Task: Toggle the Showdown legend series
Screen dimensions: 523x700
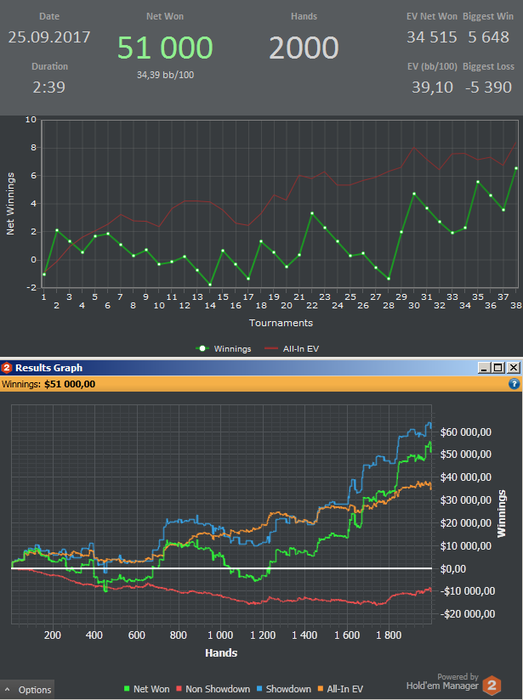Action: click(x=284, y=689)
